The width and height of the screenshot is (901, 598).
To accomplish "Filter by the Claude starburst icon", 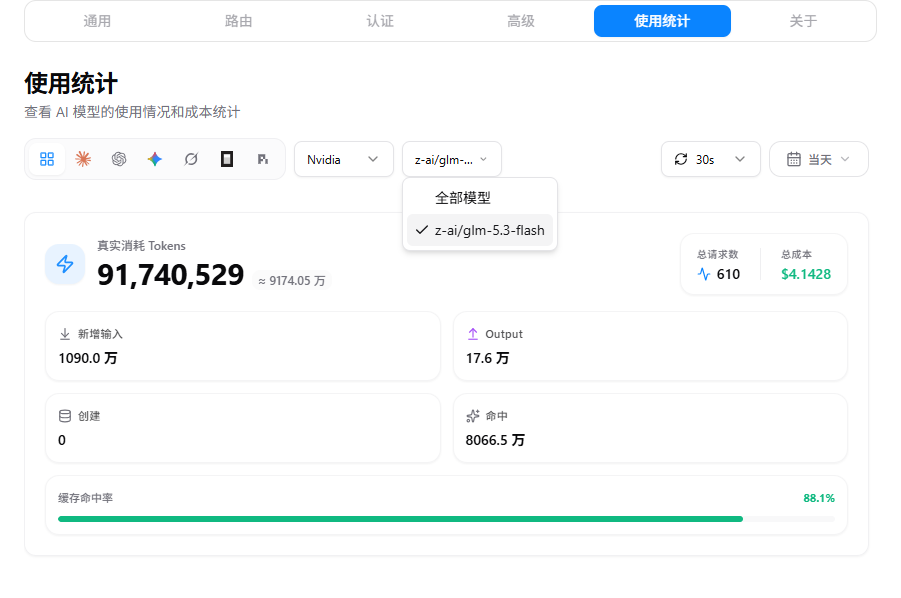I will click(83, 159).
